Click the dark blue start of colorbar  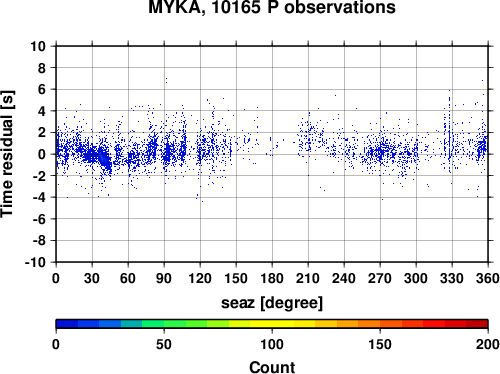tap(67, 324)
